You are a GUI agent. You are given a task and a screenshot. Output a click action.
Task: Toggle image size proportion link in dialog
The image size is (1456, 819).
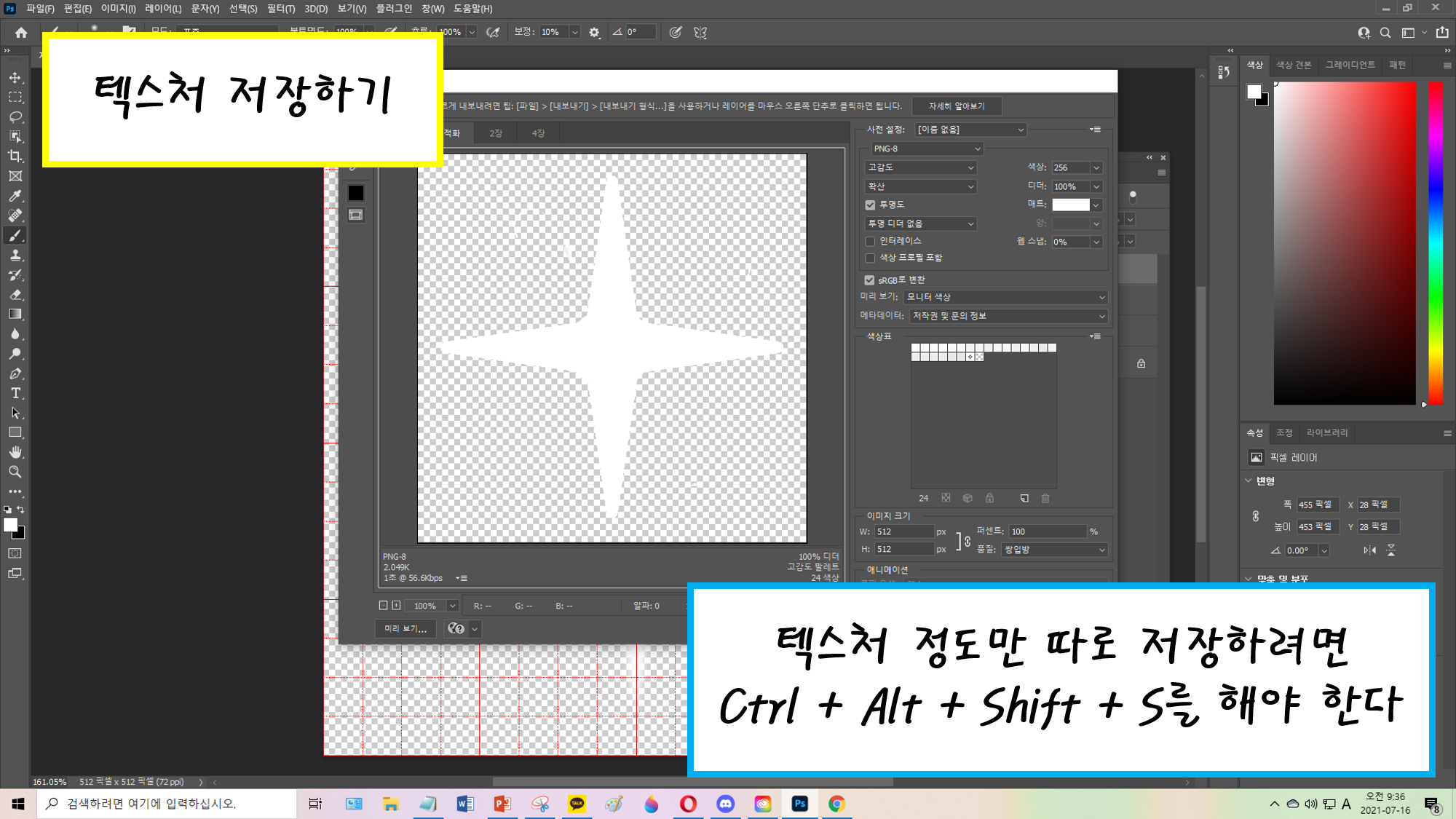click(x=968, y=541)
